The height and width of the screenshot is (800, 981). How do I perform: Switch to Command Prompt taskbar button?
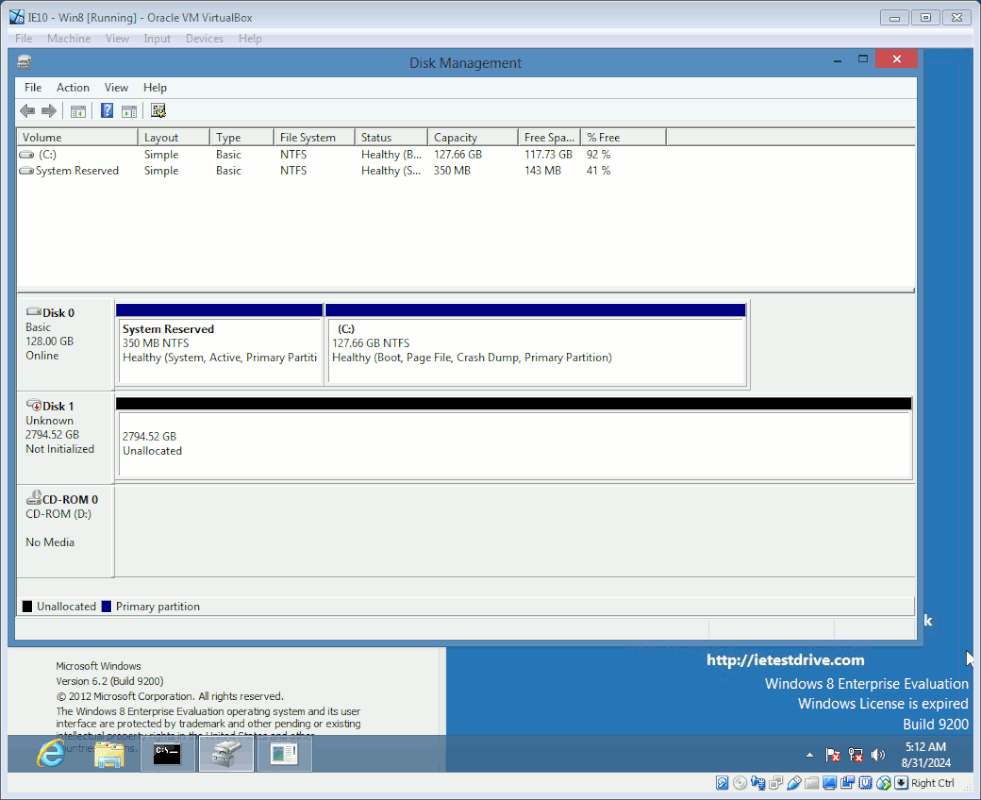(x=167, y=754)
